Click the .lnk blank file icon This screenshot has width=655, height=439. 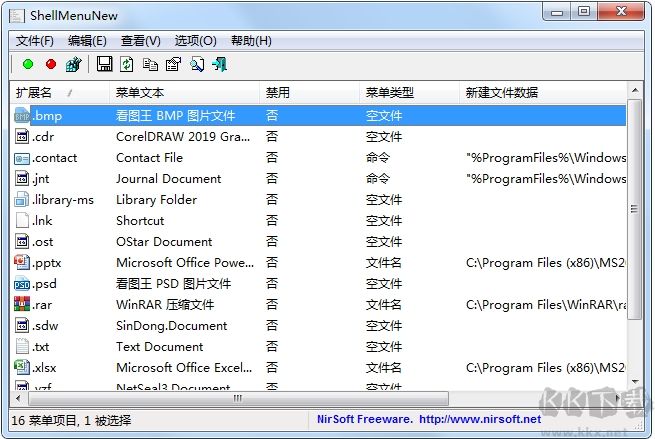tap(22, 220)
